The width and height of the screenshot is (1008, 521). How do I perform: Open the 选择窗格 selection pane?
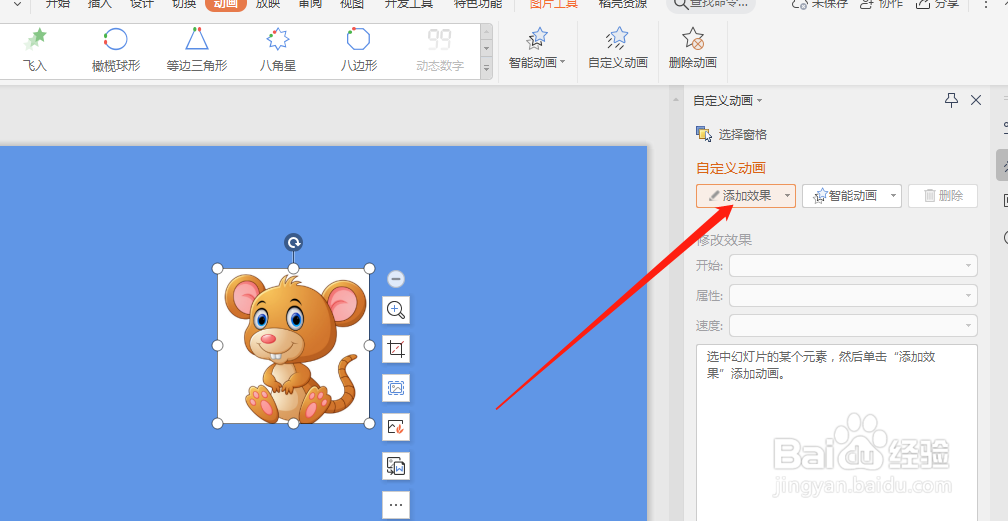click(x=732, y=134)
